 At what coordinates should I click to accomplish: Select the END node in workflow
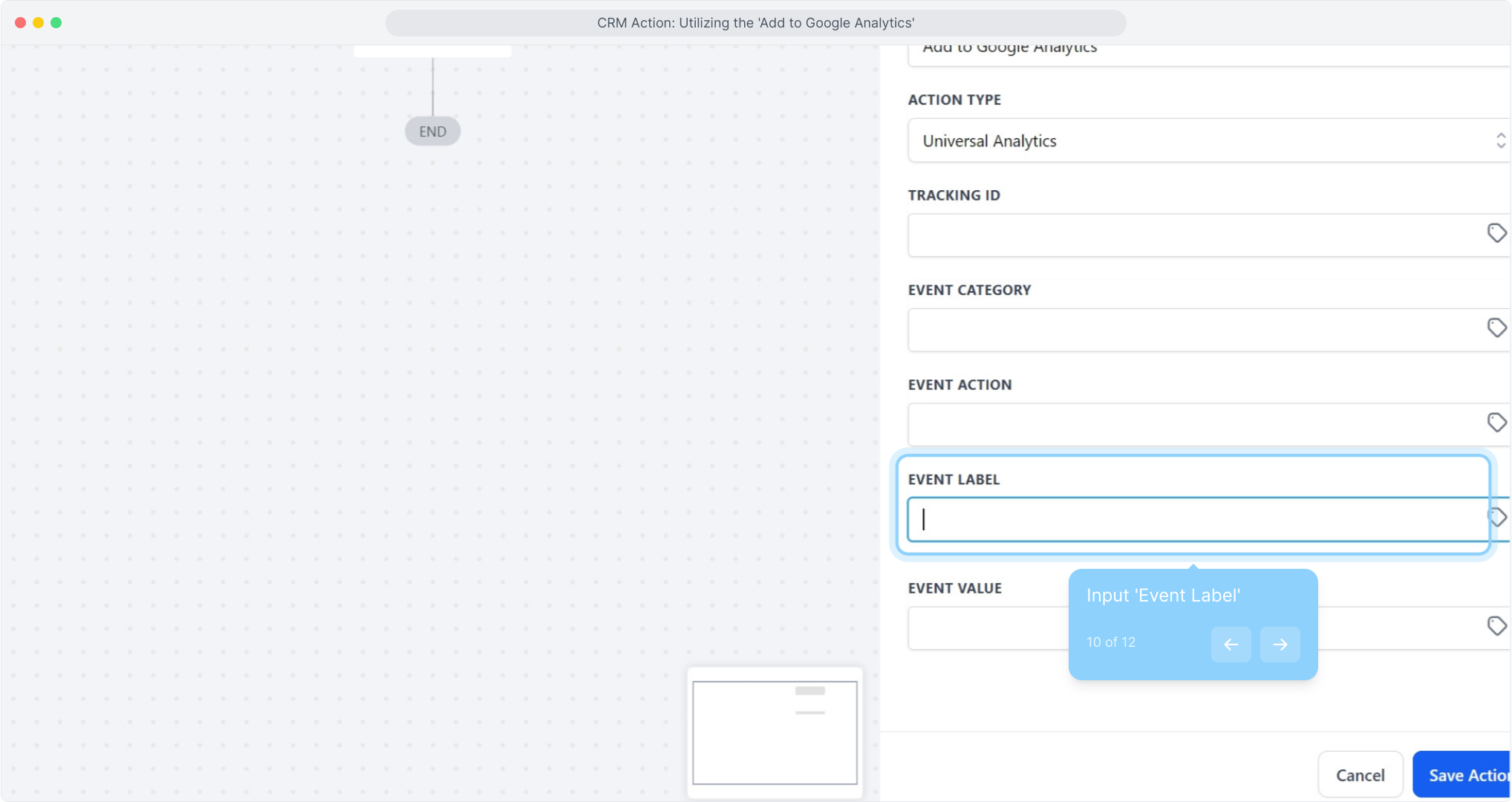coord(432,131)
